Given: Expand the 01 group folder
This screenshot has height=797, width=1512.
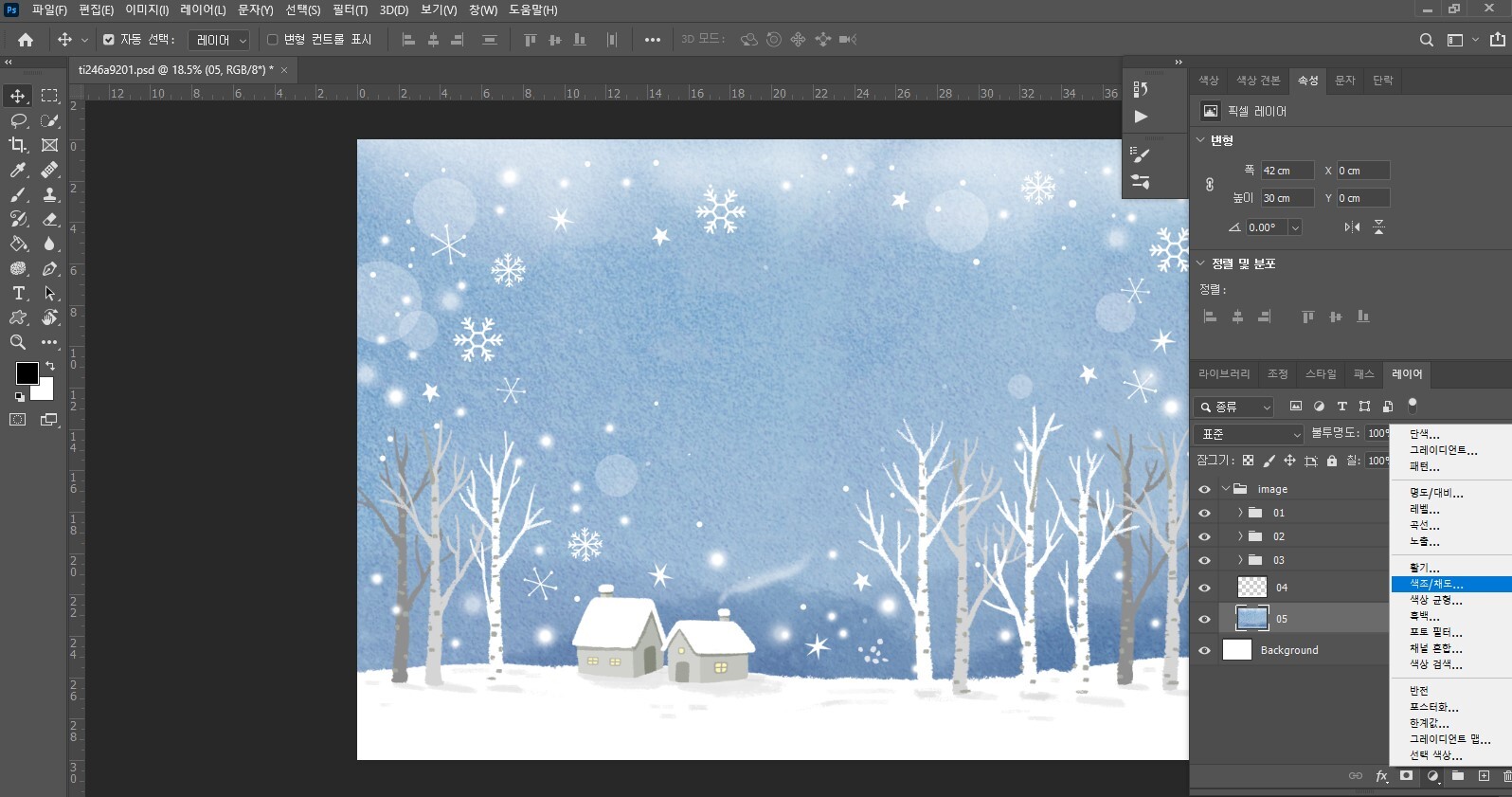Looking at the screenshot, I should pyautogui.click(x=1240, y=514).
